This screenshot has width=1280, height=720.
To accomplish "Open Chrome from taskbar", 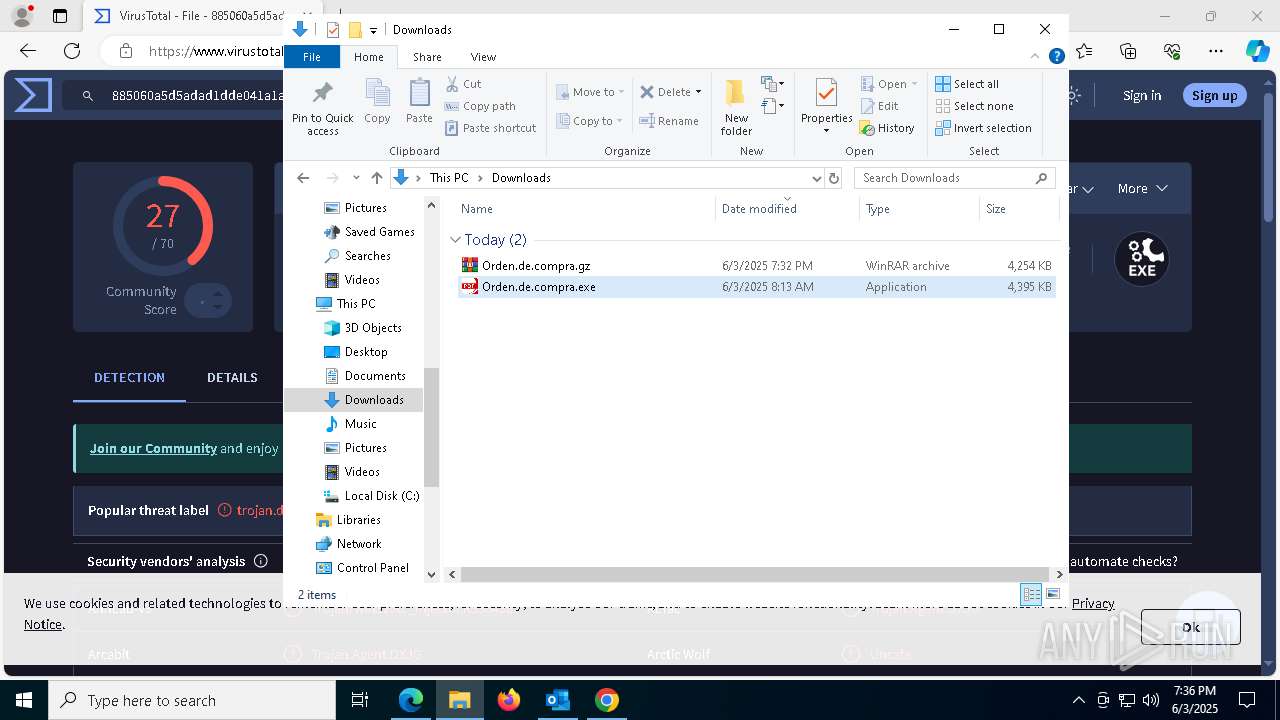I will [606, 700].
